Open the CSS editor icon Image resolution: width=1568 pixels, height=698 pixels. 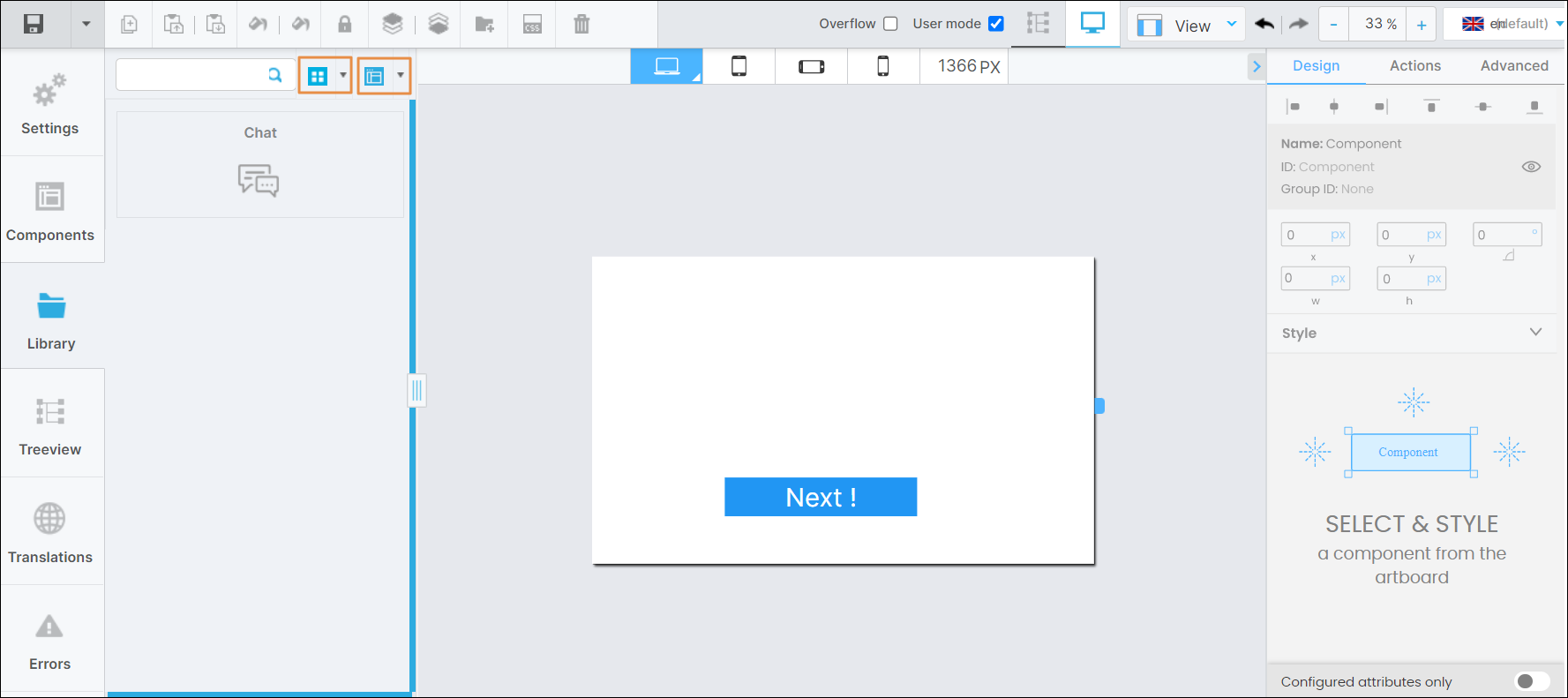(532, 24)
